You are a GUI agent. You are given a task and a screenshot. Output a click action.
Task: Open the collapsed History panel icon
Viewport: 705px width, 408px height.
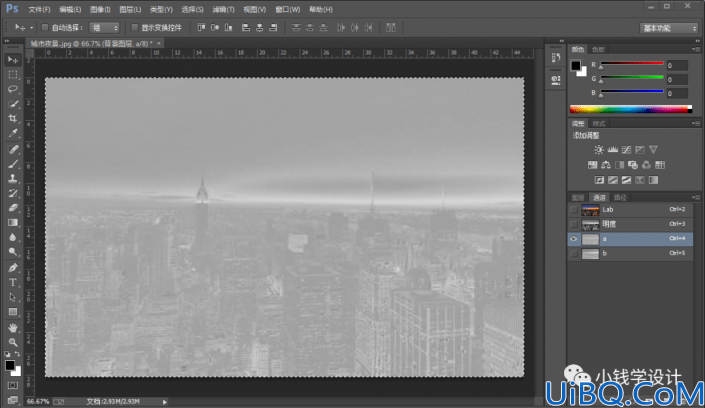556,58
